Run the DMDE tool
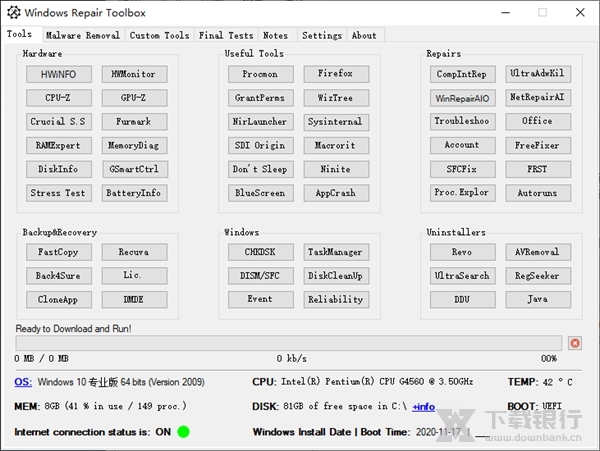 (134, 300)
